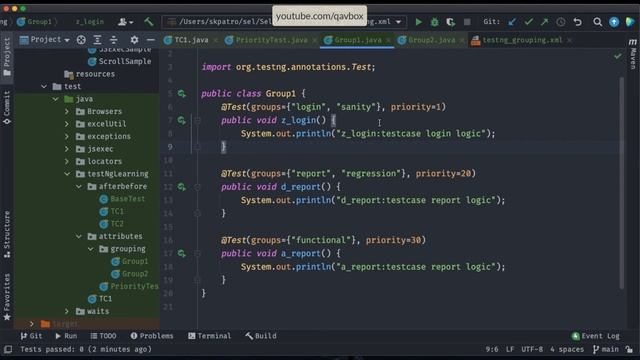Viewport: 640px width, 360px height.
Task: Switch to the TC1.java tab
Action: (x=191, y=40)
